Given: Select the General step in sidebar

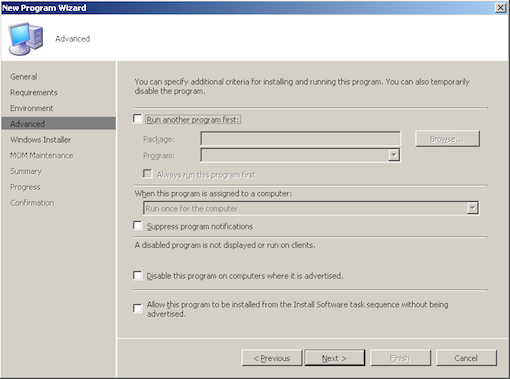Looking at the screenshot, I should [x=24, y=77].
